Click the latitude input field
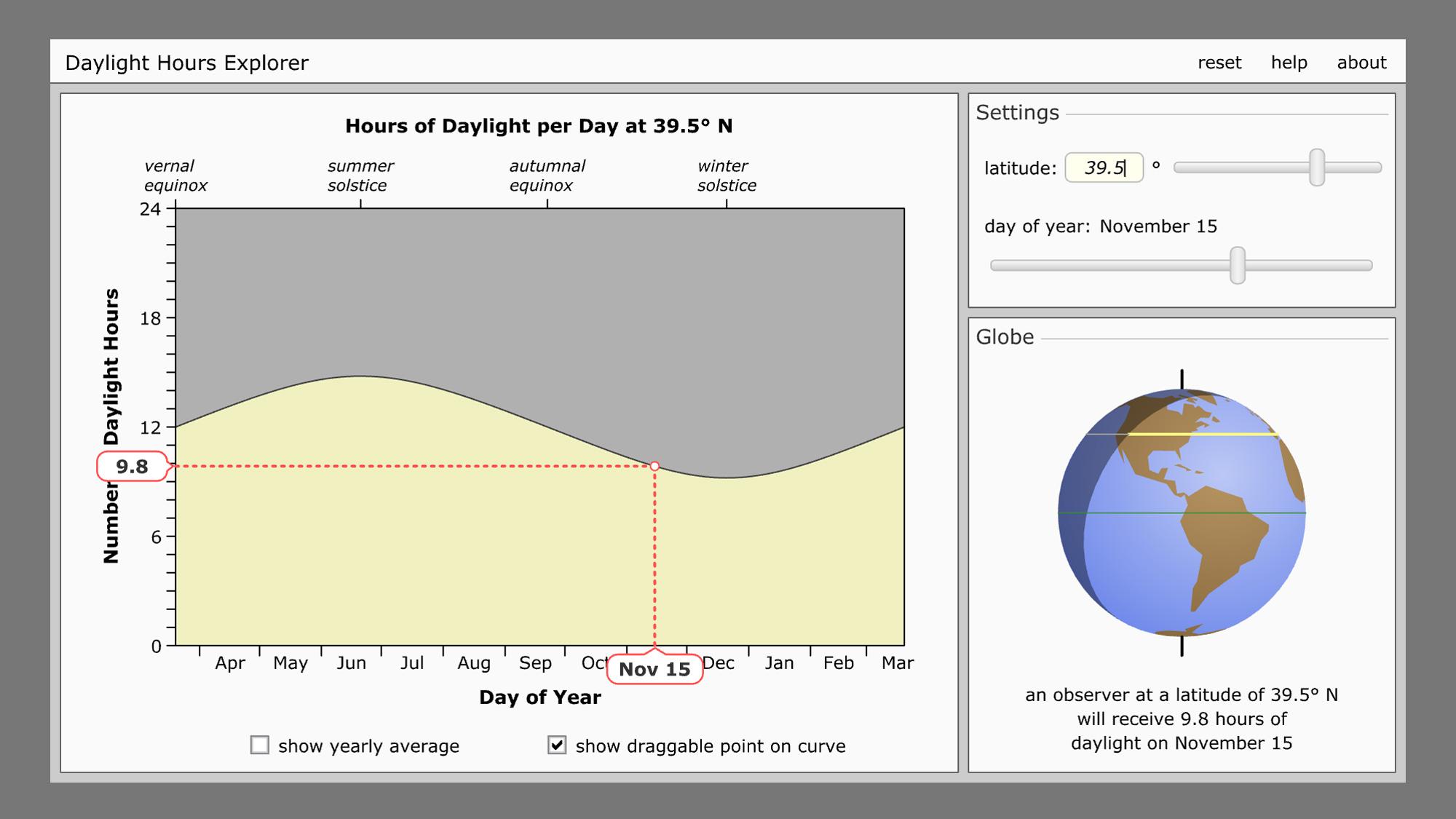The width and height of the screenshot is (1456, 819). click(1103, 167)
